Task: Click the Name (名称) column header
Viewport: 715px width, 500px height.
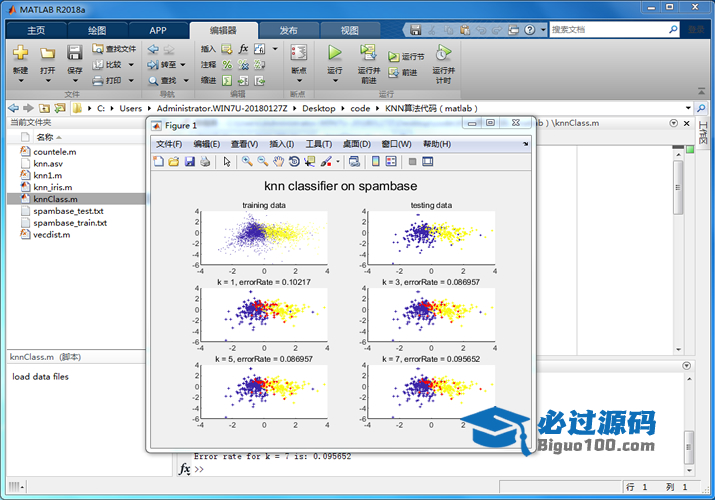Action: coord(45,137)
